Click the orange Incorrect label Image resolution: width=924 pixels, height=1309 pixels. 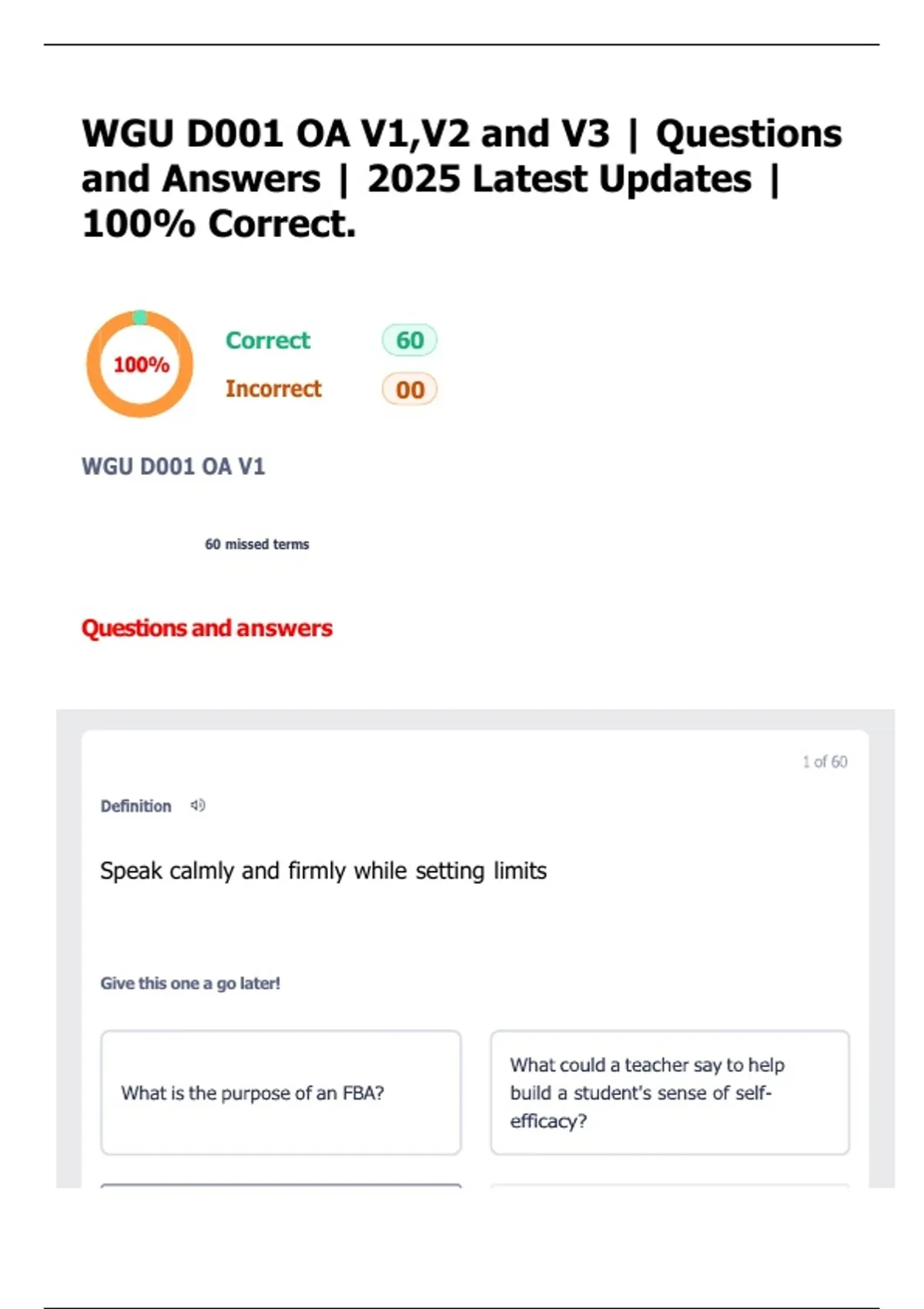[x=273, y=389]
